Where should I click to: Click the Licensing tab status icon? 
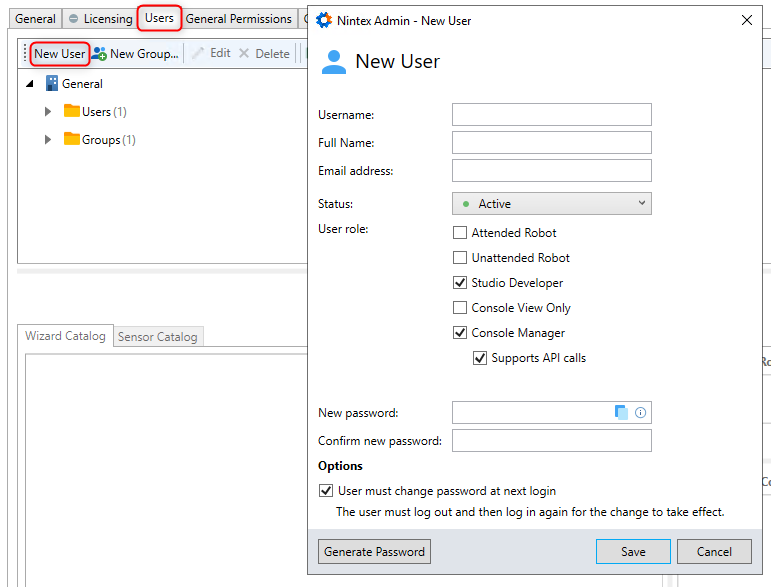pos(73,19)
